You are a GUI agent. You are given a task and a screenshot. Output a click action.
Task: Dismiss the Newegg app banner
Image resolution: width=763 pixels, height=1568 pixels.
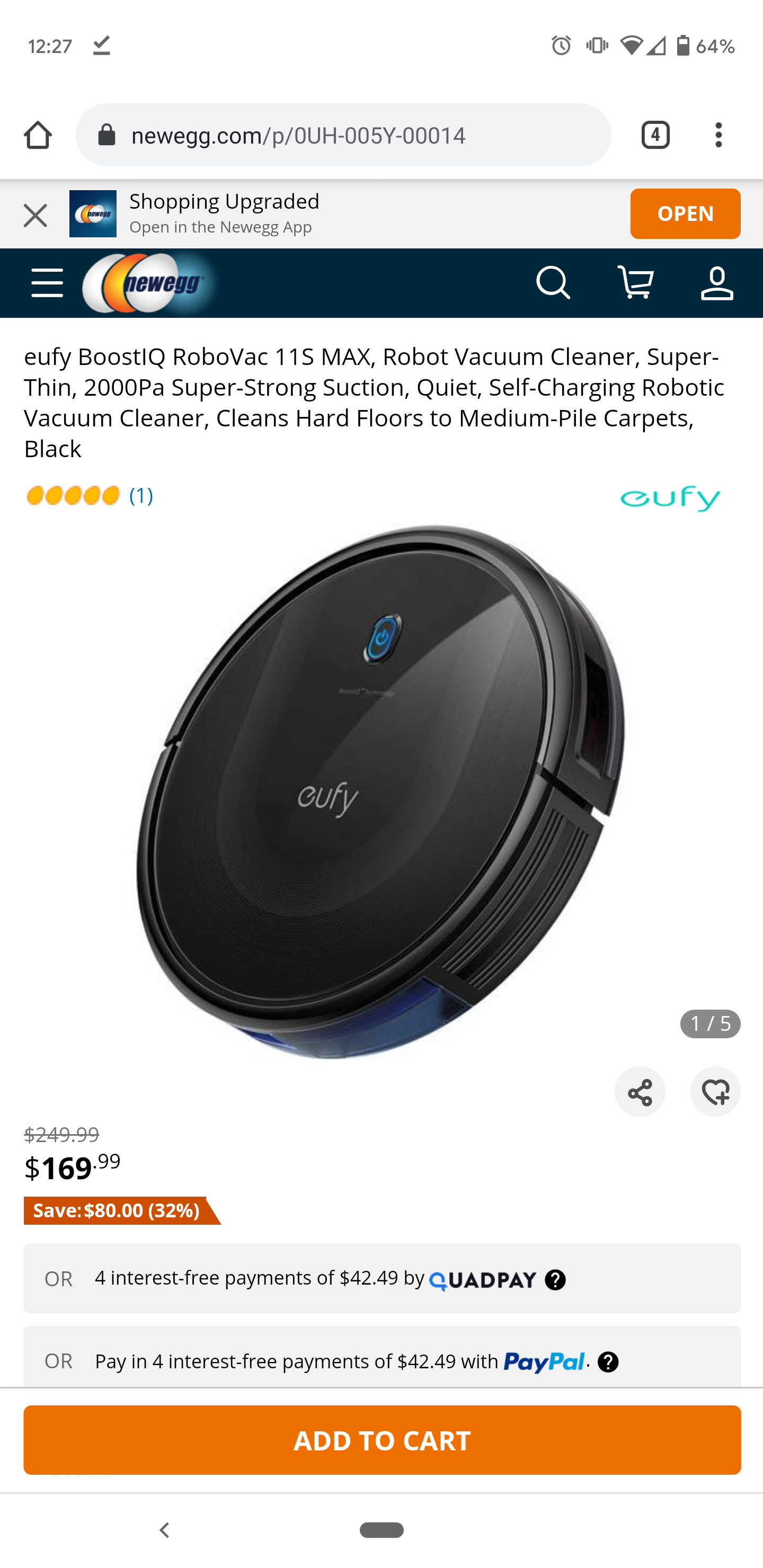point(36,216)
